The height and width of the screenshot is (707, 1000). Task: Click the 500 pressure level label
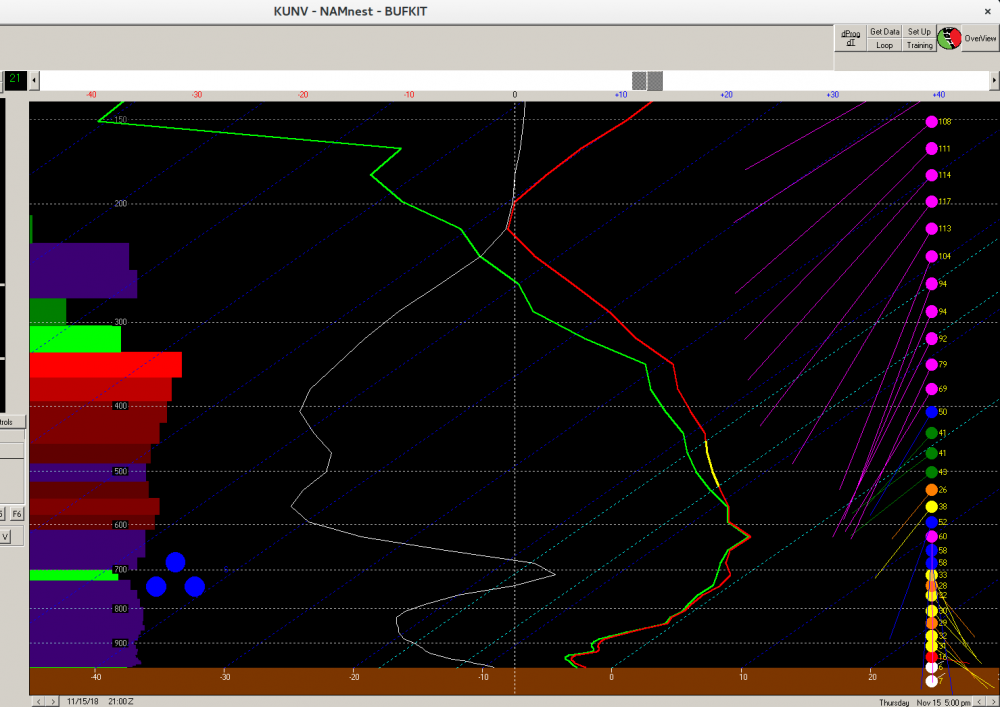pos(120,472)
